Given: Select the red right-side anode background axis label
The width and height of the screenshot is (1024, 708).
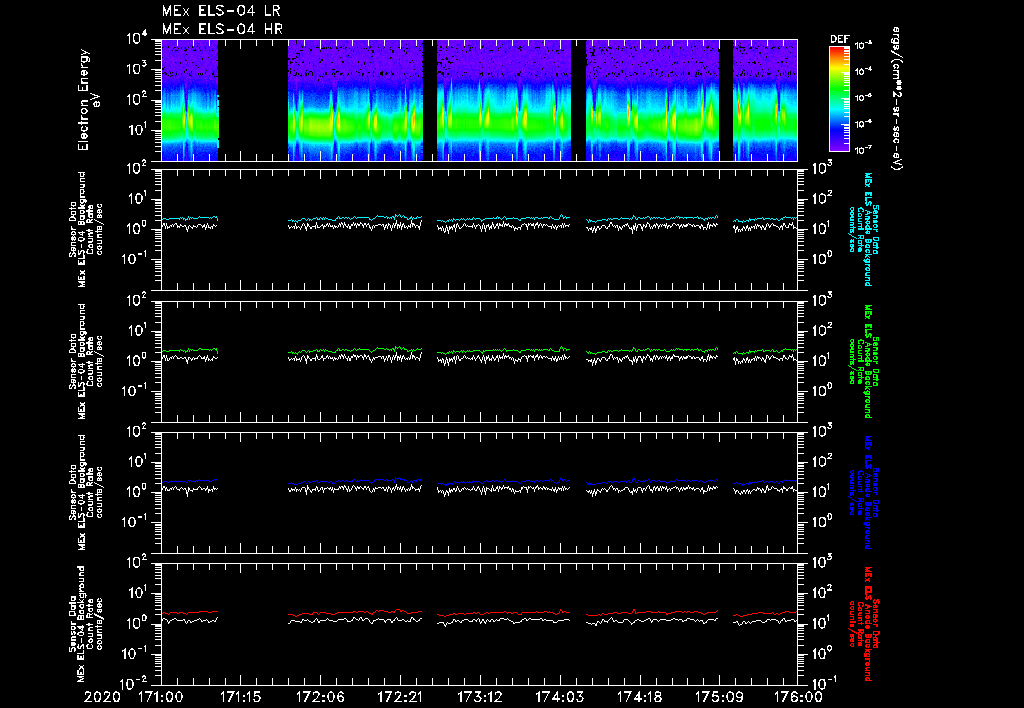Looking at the screenshot, I should coord(863,624).
